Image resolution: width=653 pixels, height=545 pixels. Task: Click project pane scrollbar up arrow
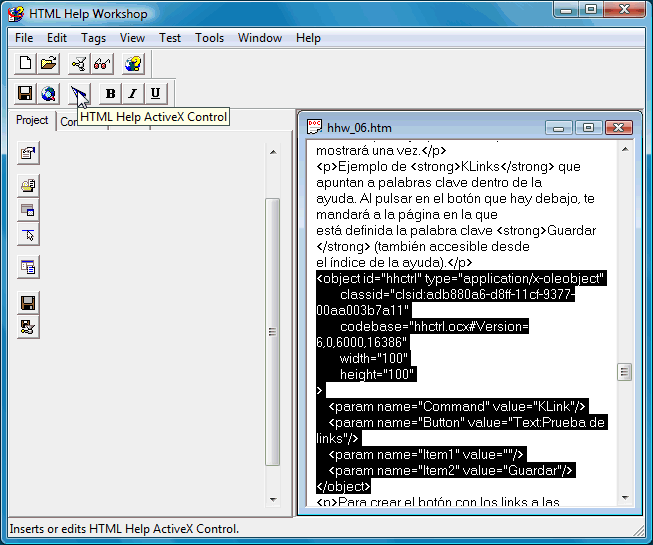[x=273, y=152]
